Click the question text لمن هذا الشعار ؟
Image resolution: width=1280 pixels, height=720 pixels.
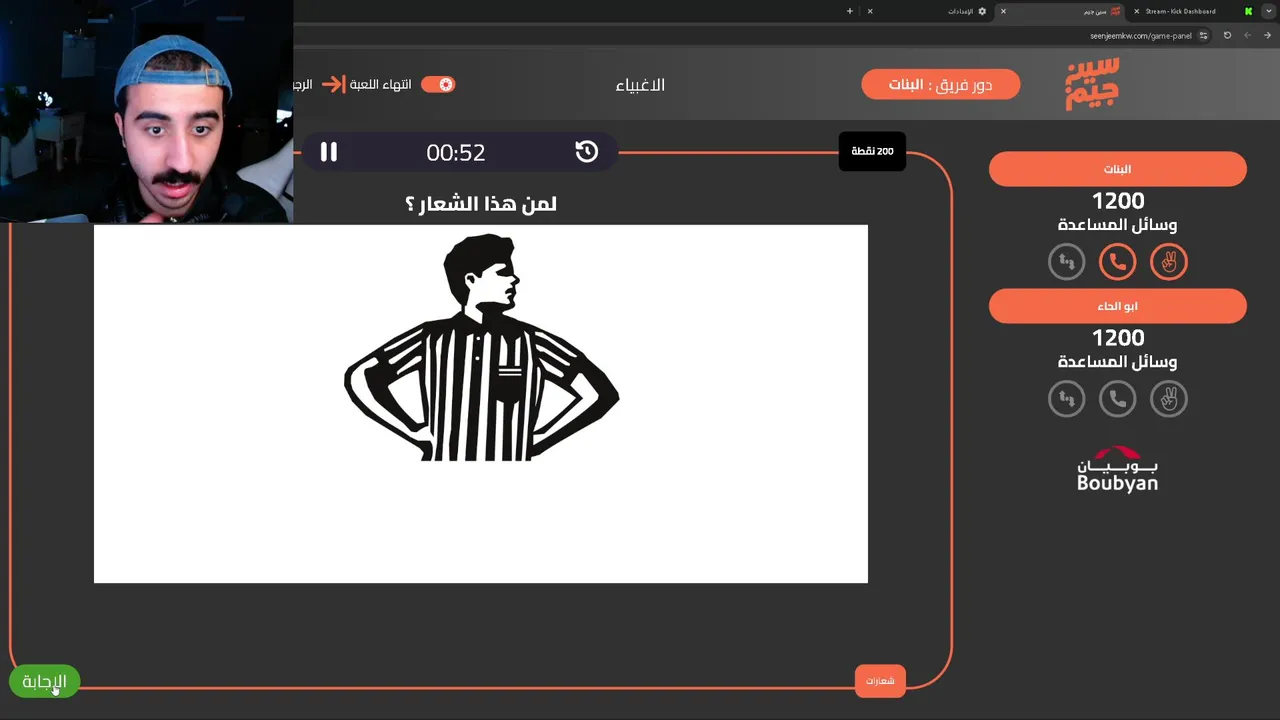point(480,204)
